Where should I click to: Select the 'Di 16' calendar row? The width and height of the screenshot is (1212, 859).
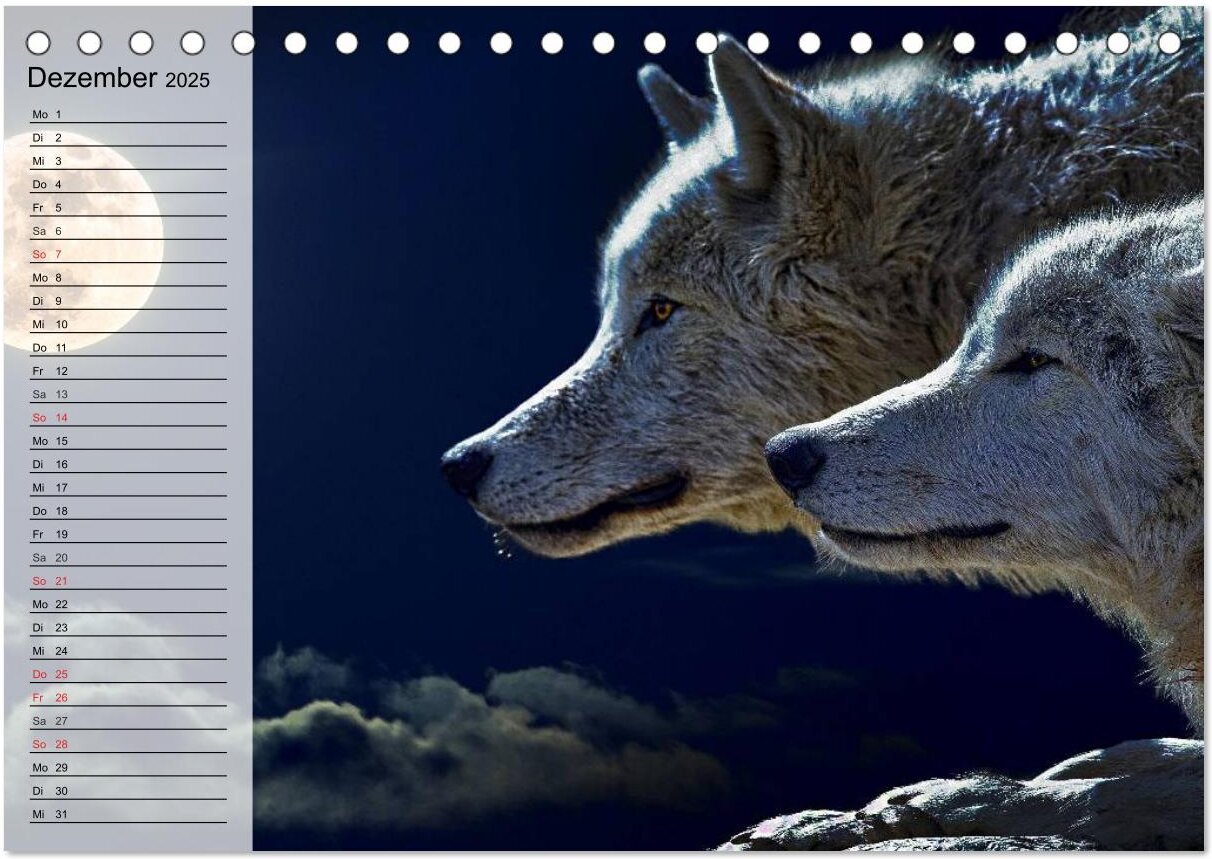(x=128, y=464)
